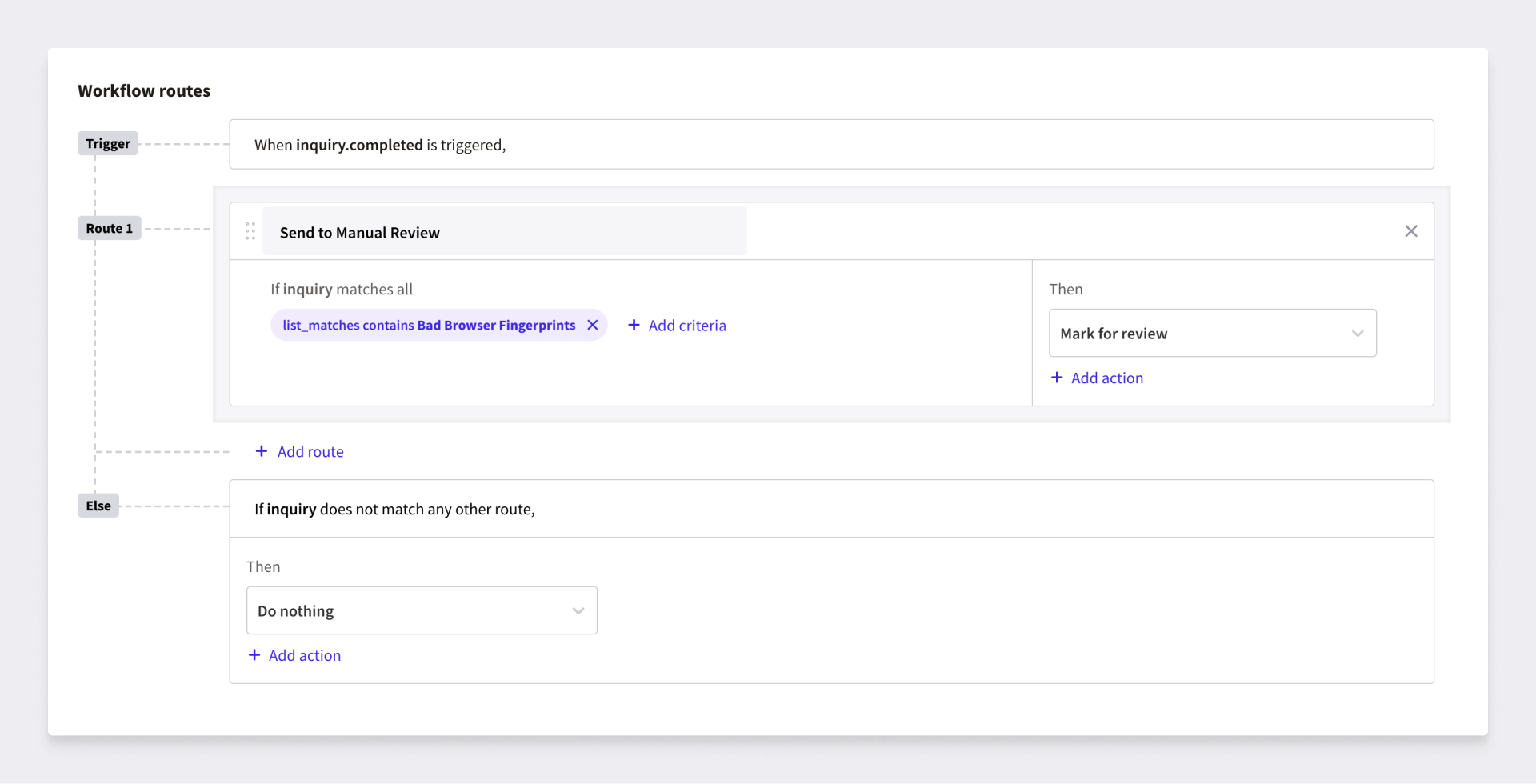Click the Else badge
This screenshot has height=784, width=1536.
tap(98, 505)
